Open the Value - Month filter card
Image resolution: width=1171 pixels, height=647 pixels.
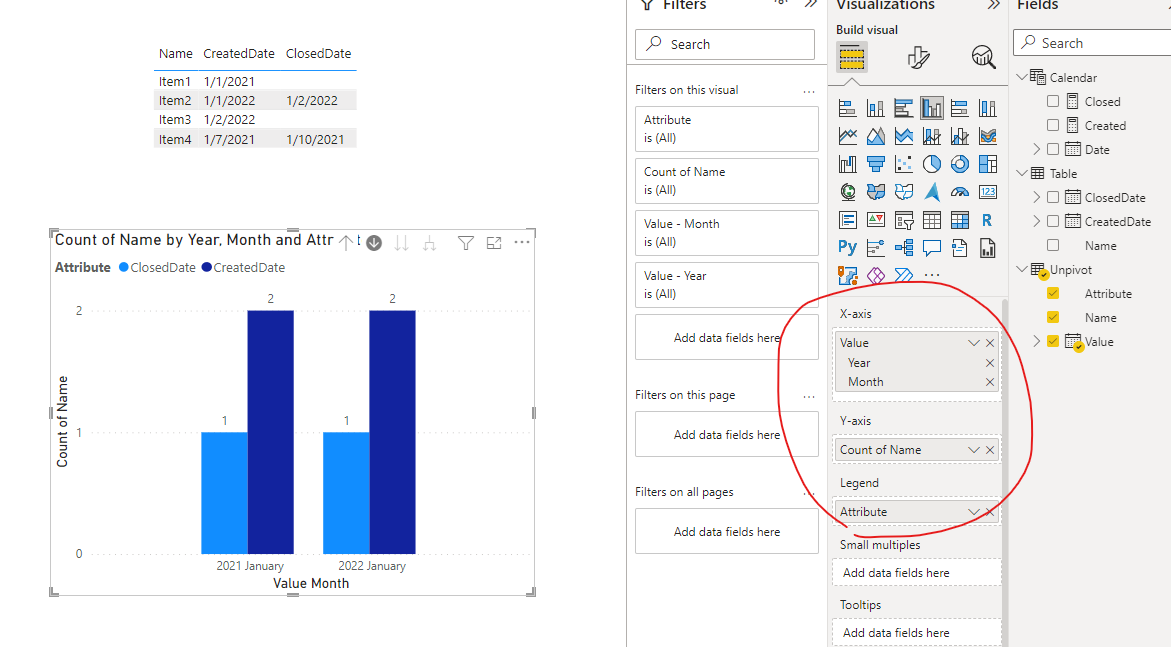(727, 232)
